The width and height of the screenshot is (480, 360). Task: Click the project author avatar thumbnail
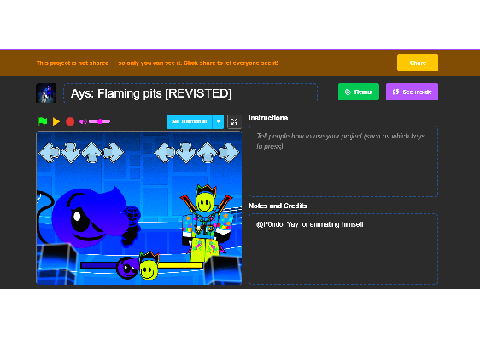[46, 93]
